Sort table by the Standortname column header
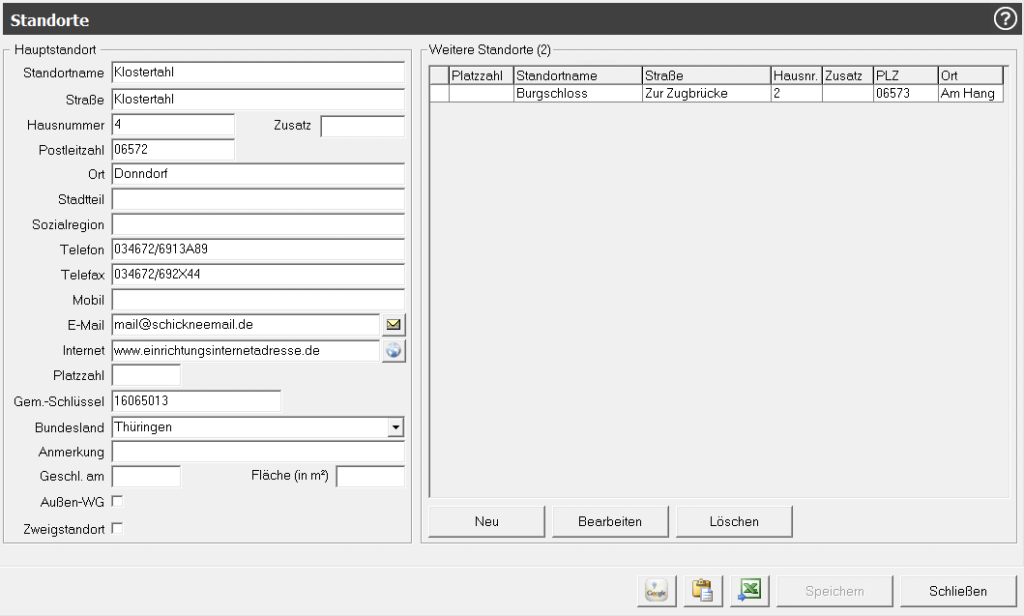Image resolution: width=1024 pixels, height=616 pixels. [576, 75]
